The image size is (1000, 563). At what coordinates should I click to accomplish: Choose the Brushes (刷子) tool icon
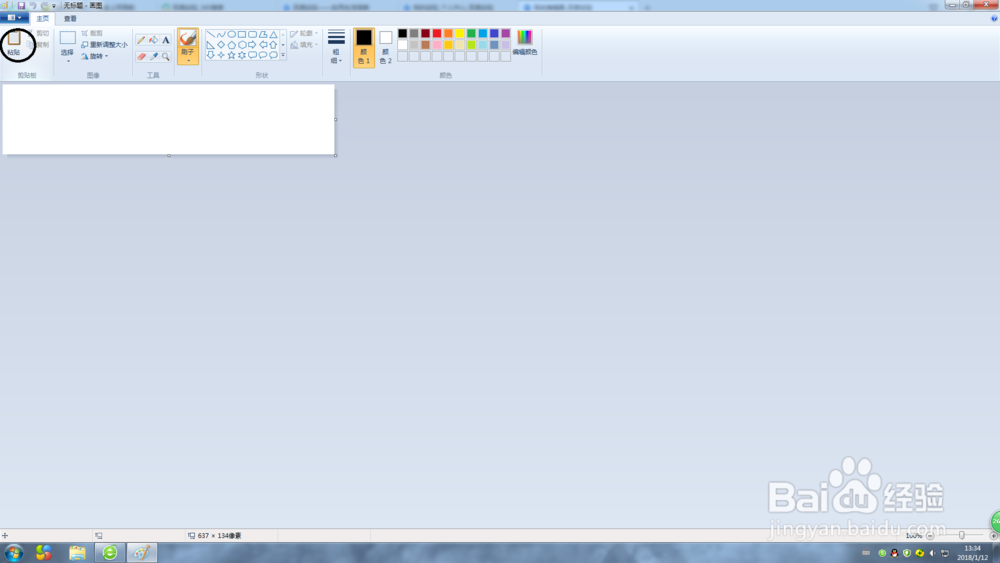[x=188, y=39]
